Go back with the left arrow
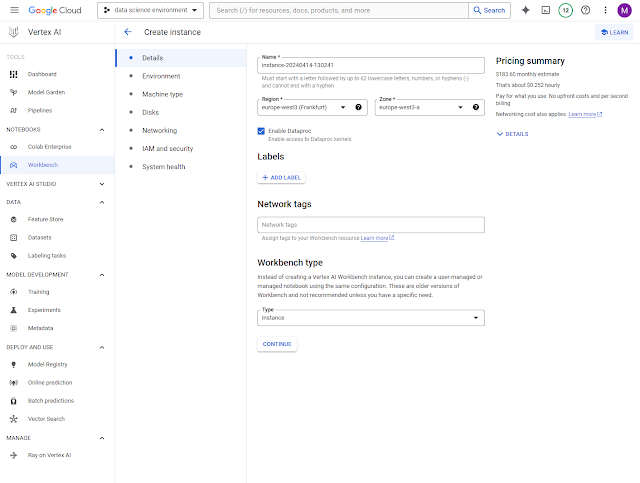Viewport: 640px width, 483px height. point(128,32)
